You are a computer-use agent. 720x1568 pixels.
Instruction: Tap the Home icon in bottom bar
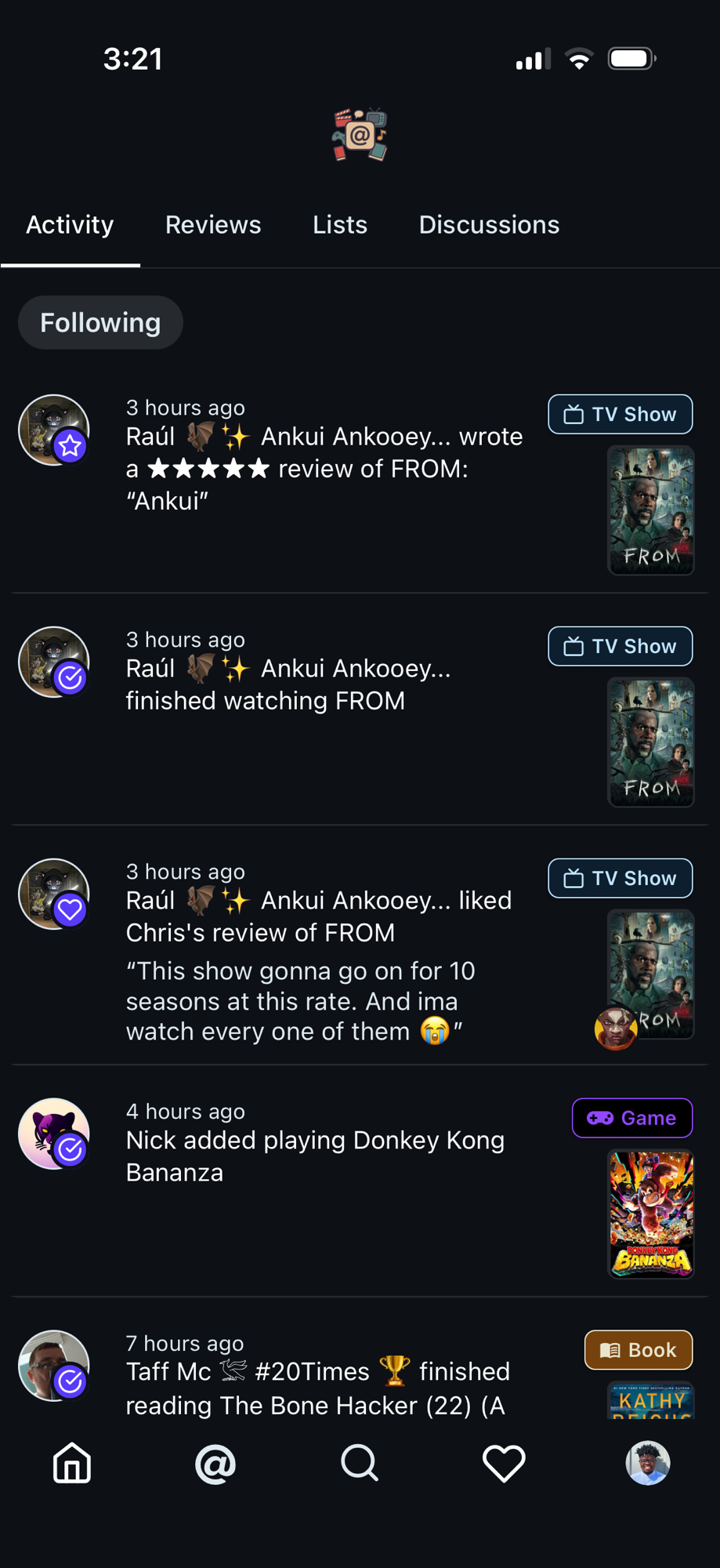coord(72,1463)
